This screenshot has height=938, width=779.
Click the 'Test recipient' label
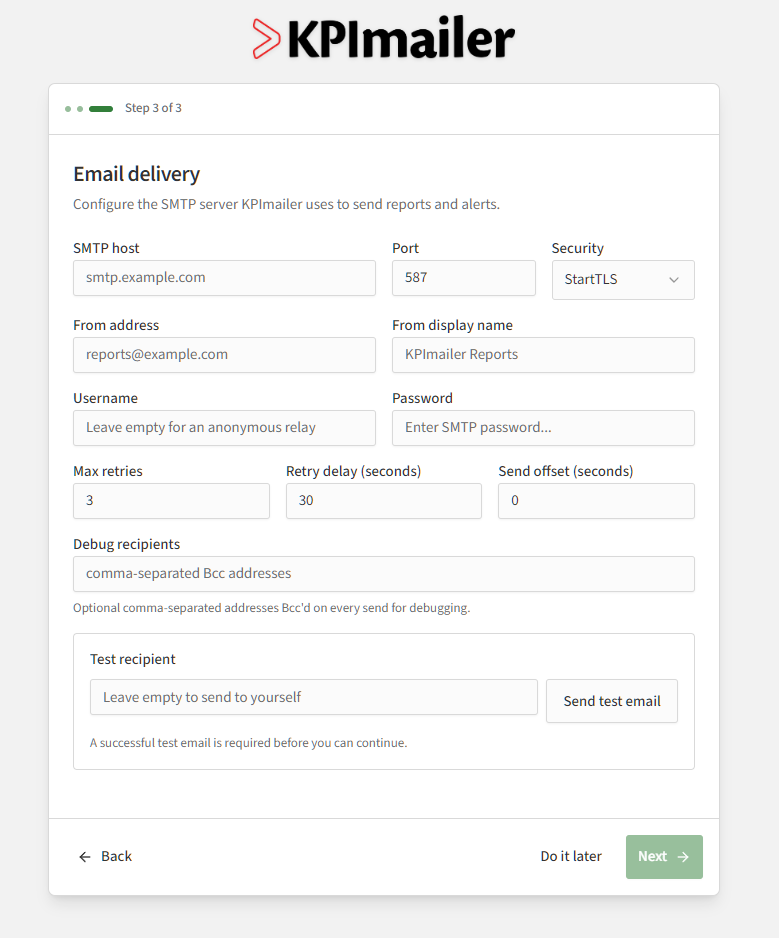(133, 659)
